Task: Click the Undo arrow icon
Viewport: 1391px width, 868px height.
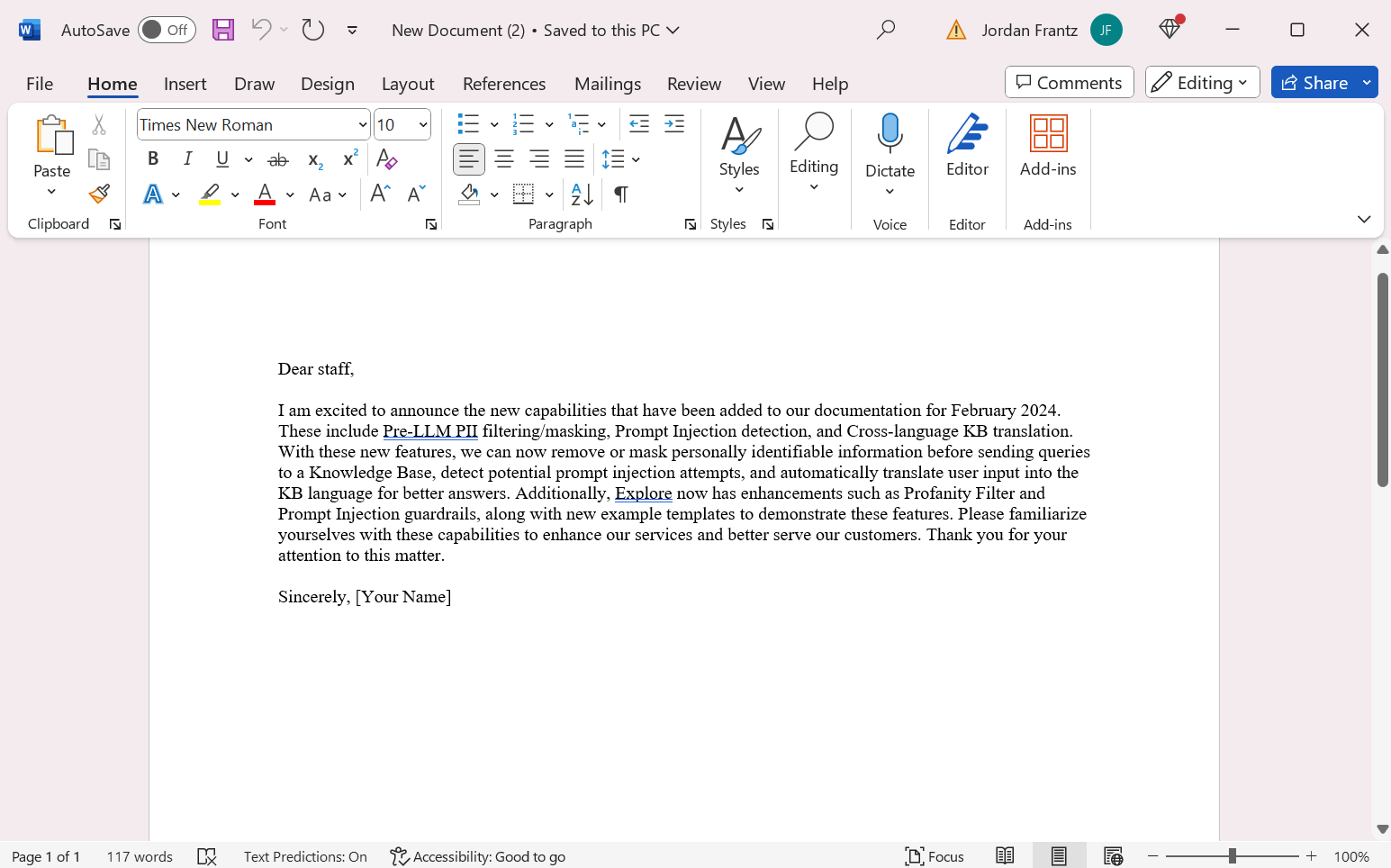Action: click(261, 30)
